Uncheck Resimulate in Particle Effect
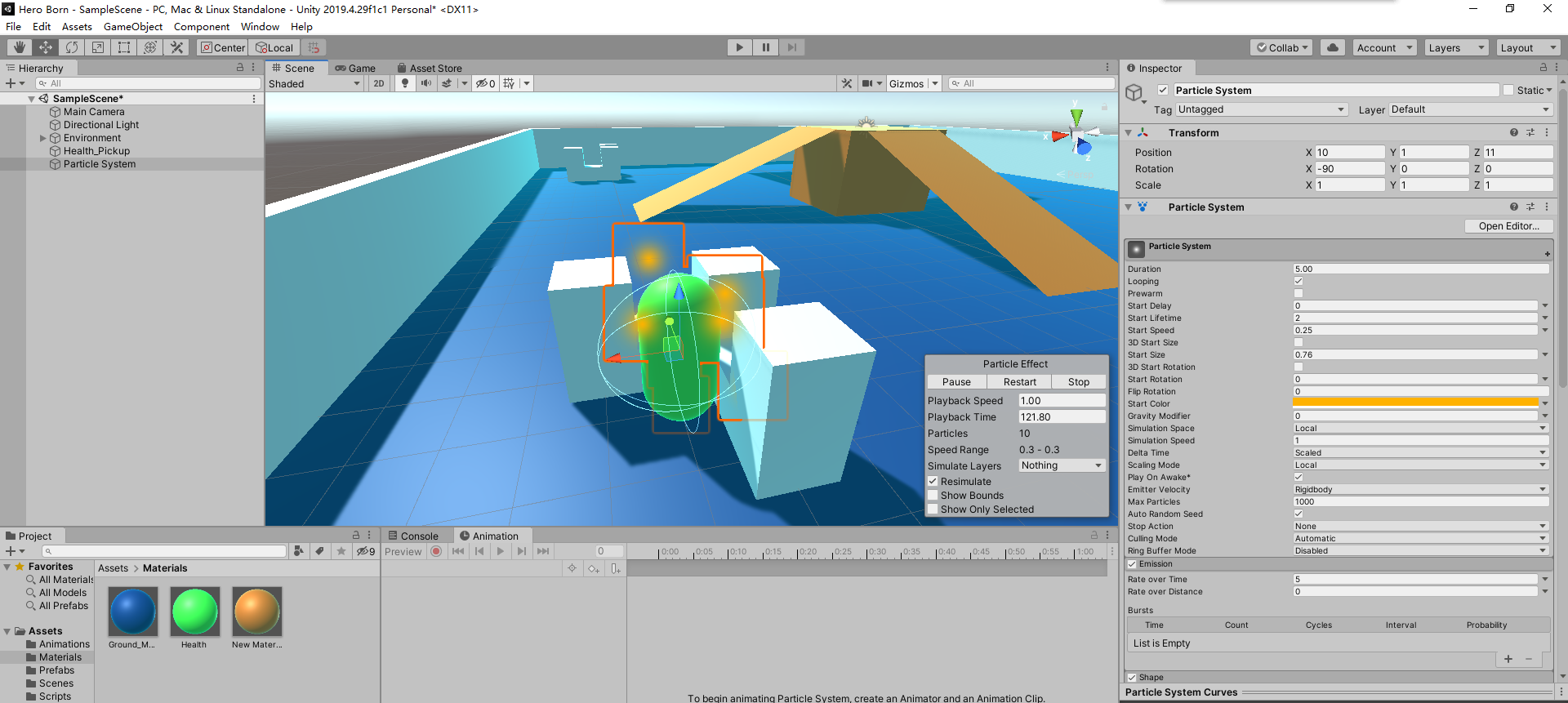1568x703 pixels. click(933, 481)
